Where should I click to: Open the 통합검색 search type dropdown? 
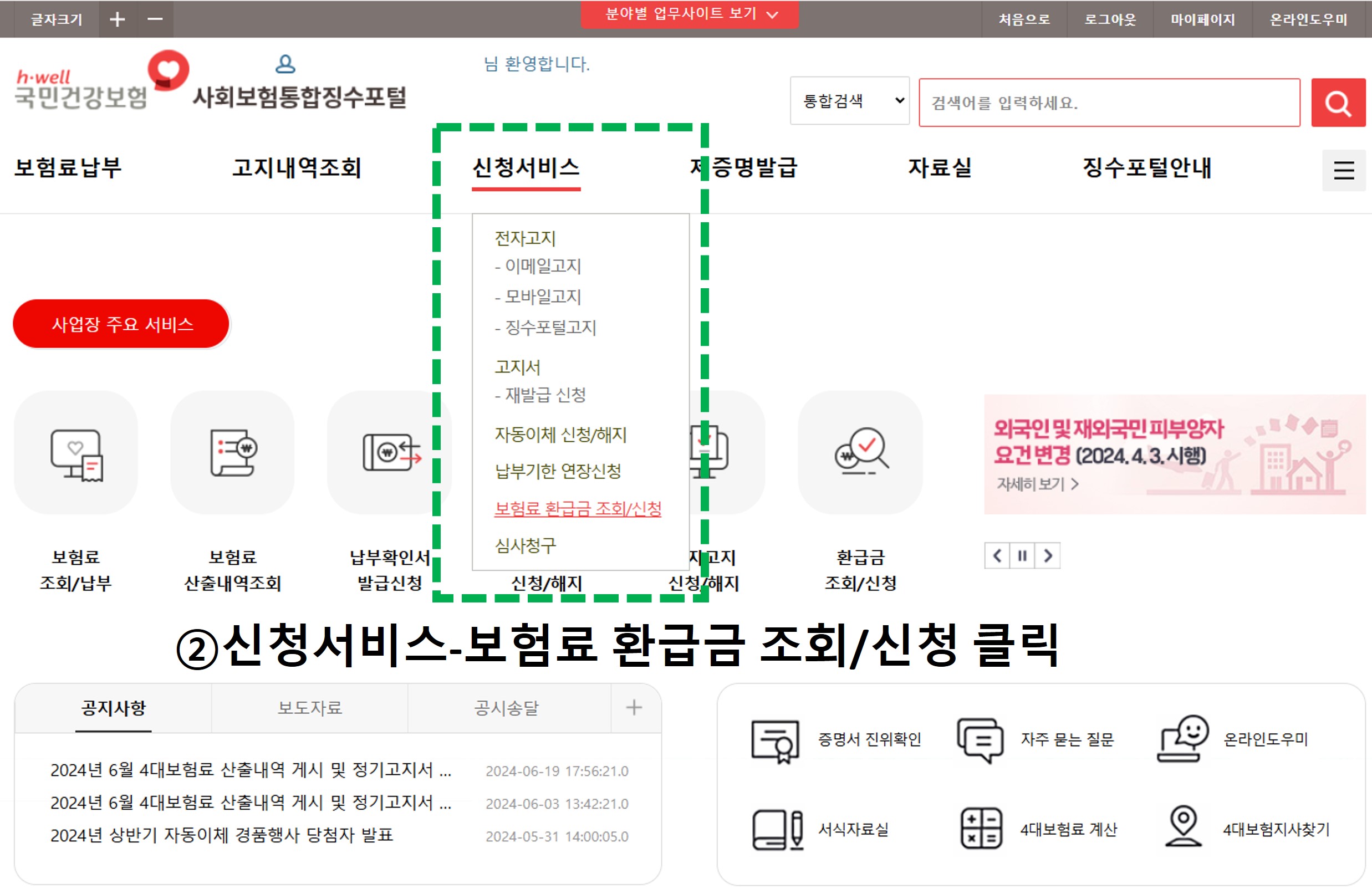click(849, 101)
